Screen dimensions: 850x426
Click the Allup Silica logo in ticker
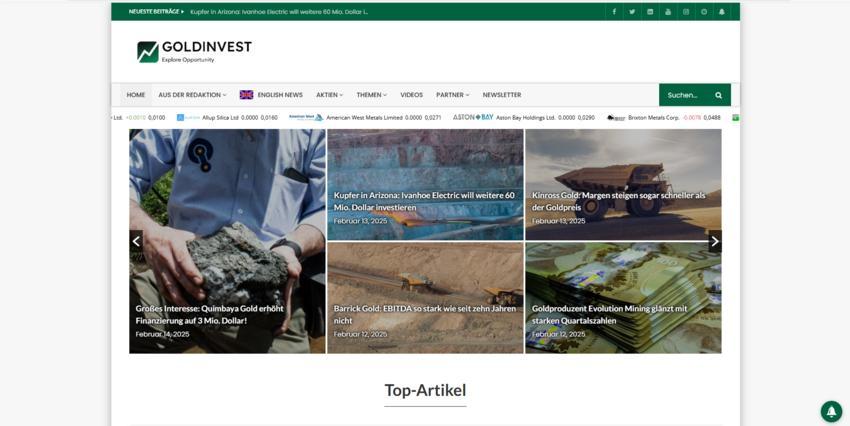[x=188, y=118]
